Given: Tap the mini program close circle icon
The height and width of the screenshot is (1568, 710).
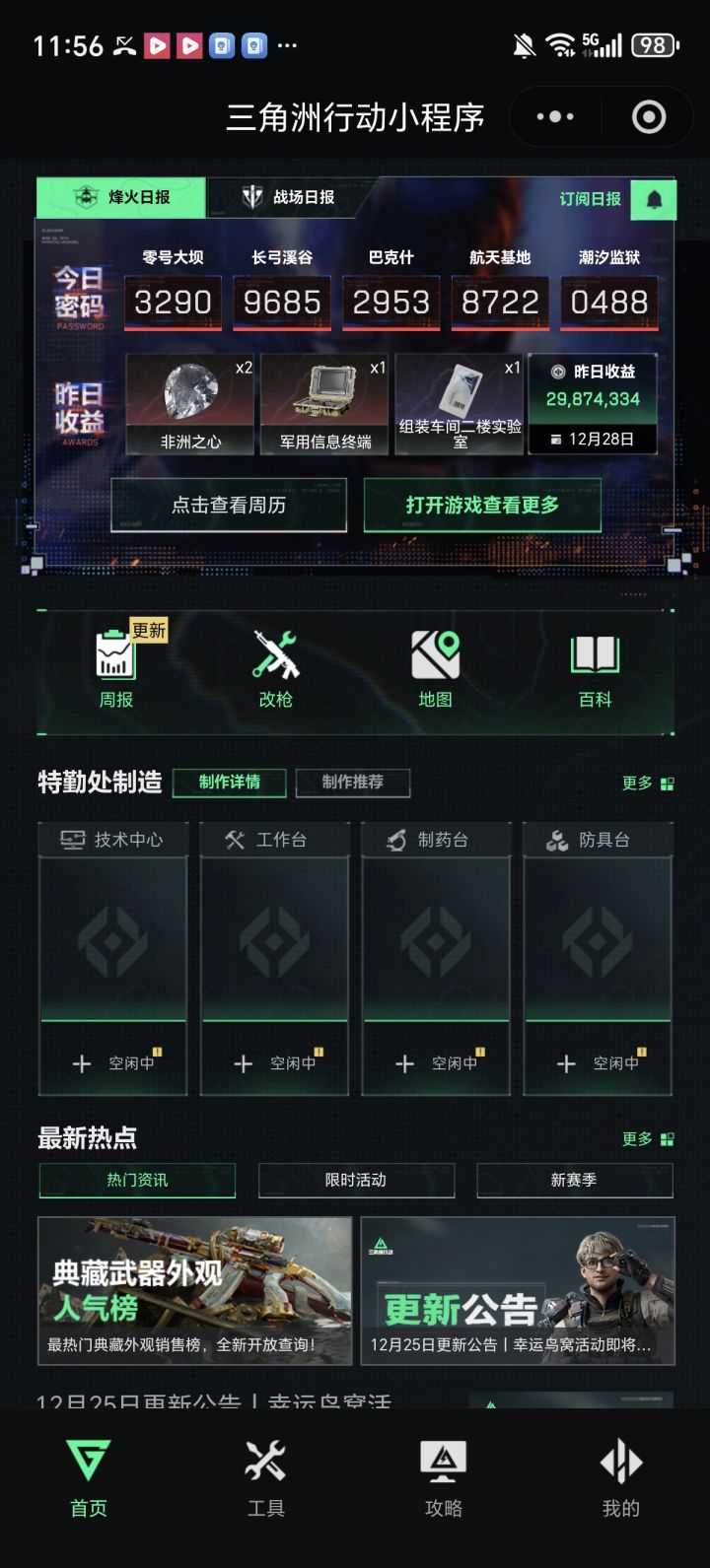Looking at the screenshot, I should 648,117.
